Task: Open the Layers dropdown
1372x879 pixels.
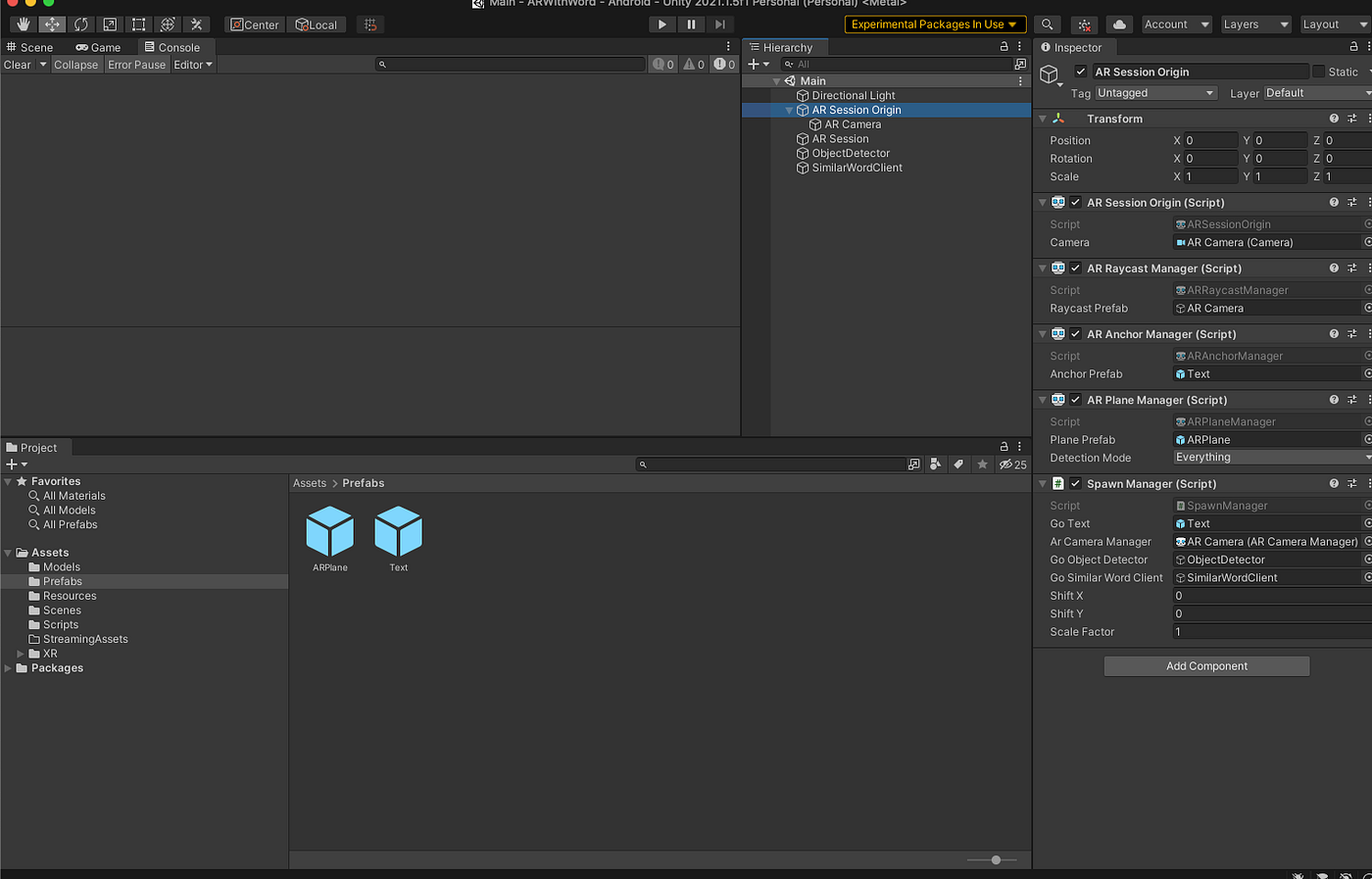Action: [x=1255, y=24]
